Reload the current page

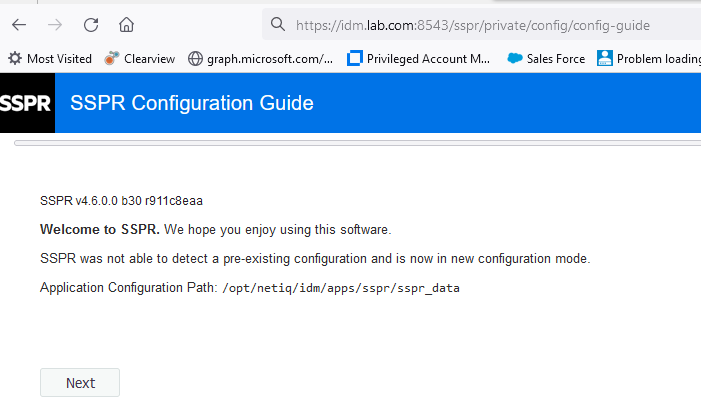point(91,25)
